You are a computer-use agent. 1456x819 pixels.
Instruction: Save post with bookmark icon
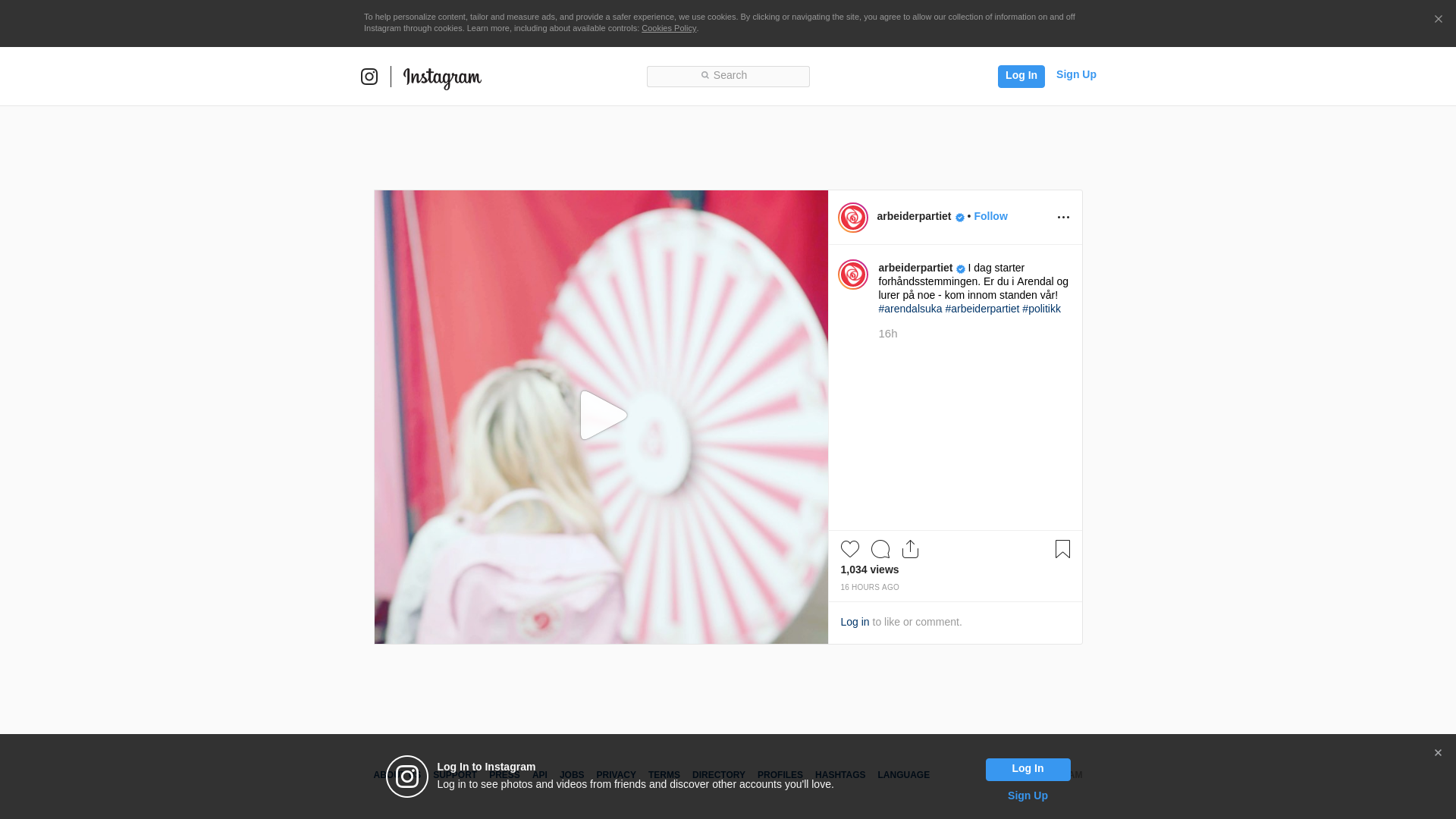[1062, 549]
